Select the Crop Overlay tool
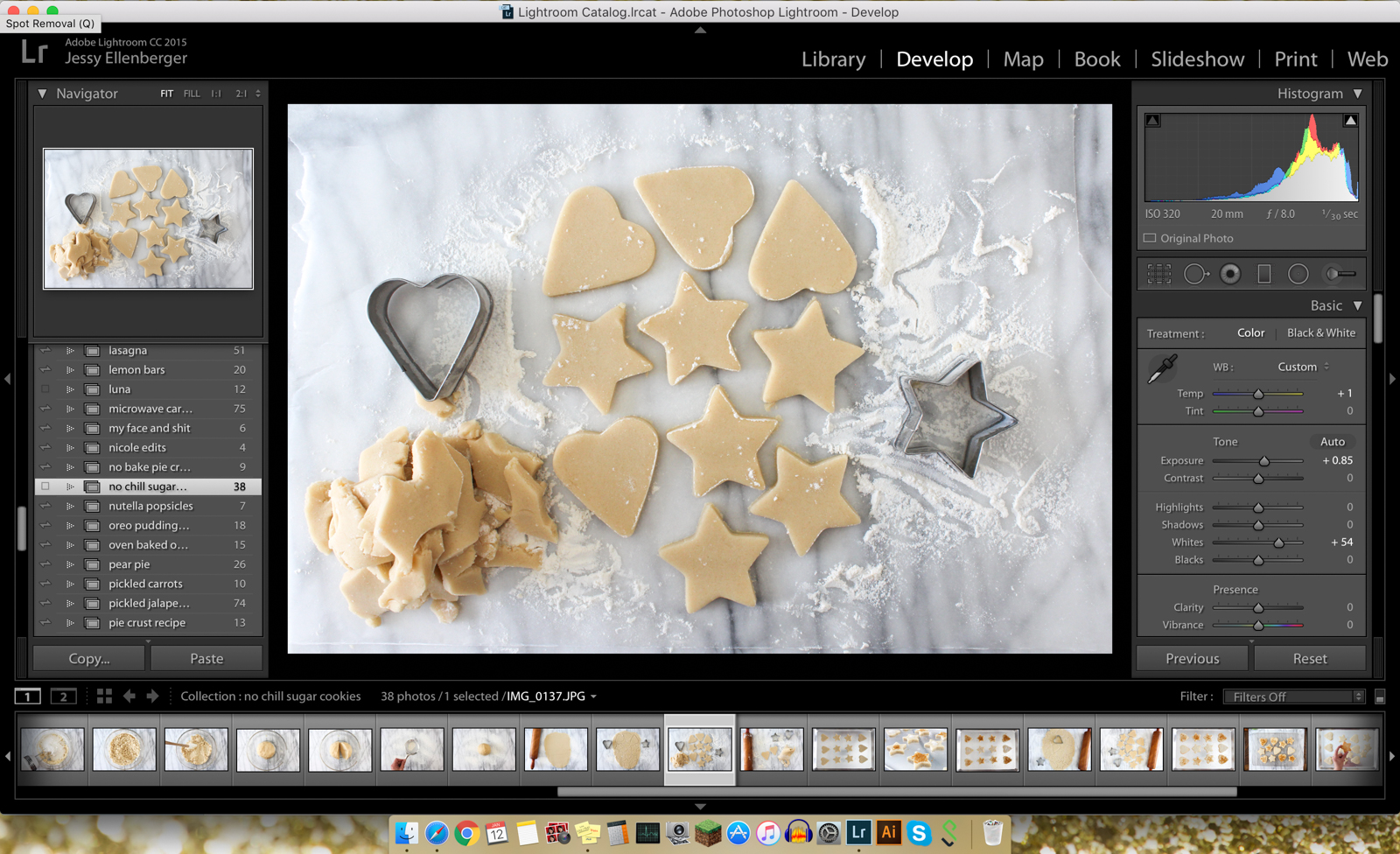1400x854 pixels. pyautogui.click(x=1159, y=274)
